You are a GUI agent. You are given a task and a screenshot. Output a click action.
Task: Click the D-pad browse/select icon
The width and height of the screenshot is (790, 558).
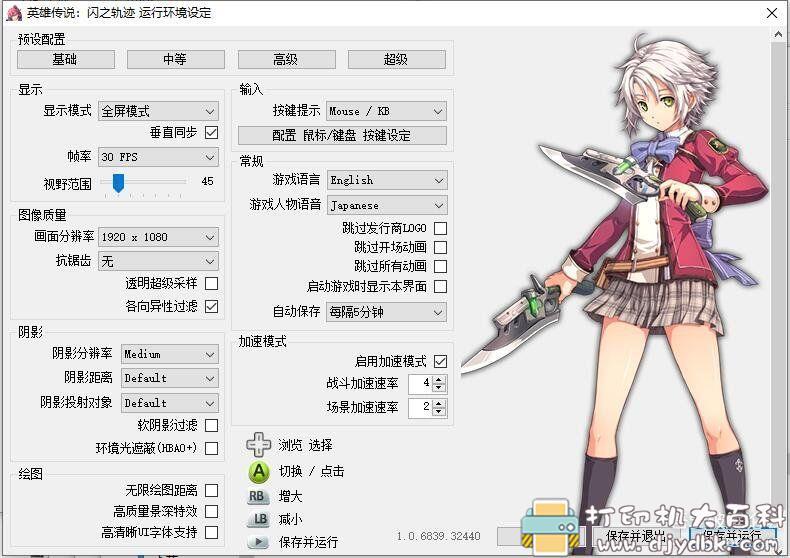[x=258, y=445]
